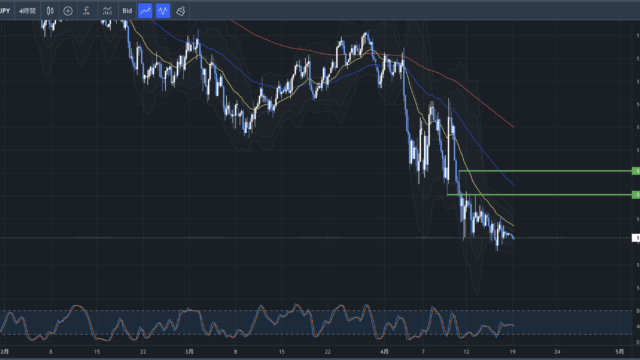Screen dimensions: 640x360
Task: Open the JPY currency pair selector
Action: pos(5,11)
